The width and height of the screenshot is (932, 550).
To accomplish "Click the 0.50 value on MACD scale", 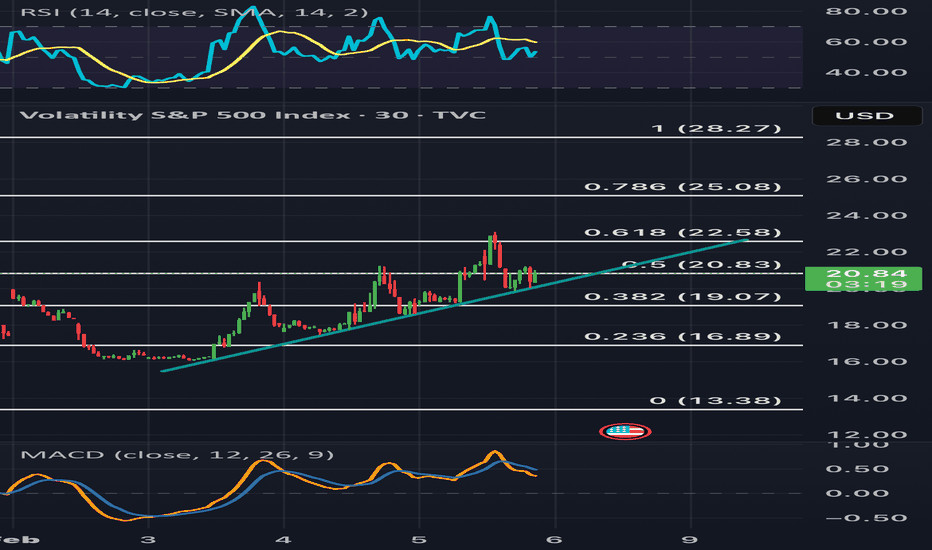I will click(864, 469).
